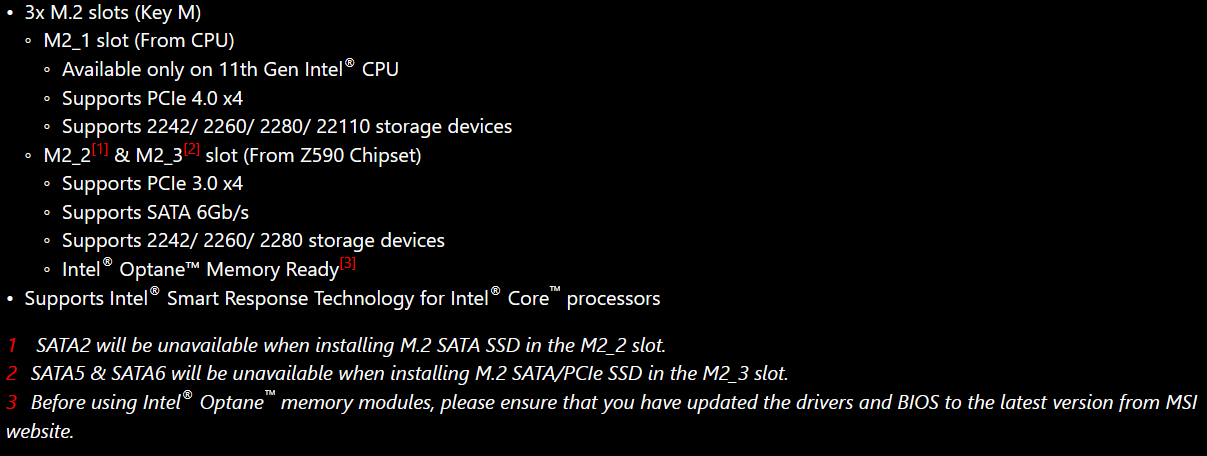
Task: Click the 'Supports PCIe 4.0 x4' line
Action: (152, 99)
